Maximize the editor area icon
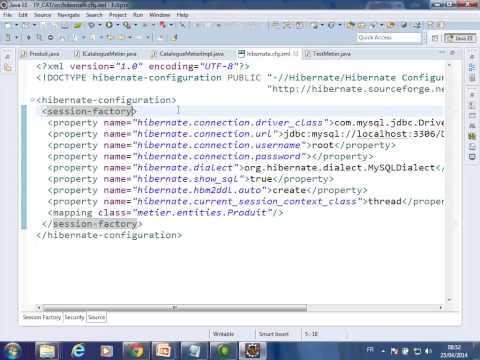 [453, 53]
